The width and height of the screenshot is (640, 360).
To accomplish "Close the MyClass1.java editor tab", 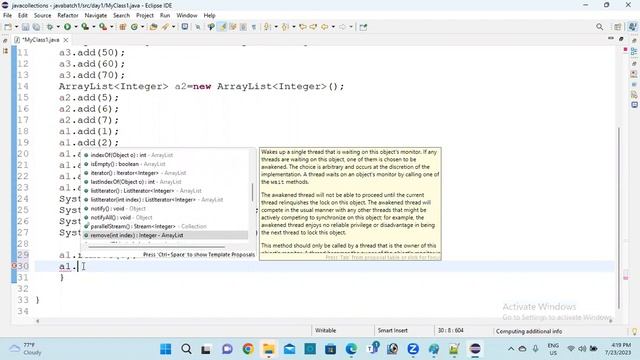I will 66,40.
